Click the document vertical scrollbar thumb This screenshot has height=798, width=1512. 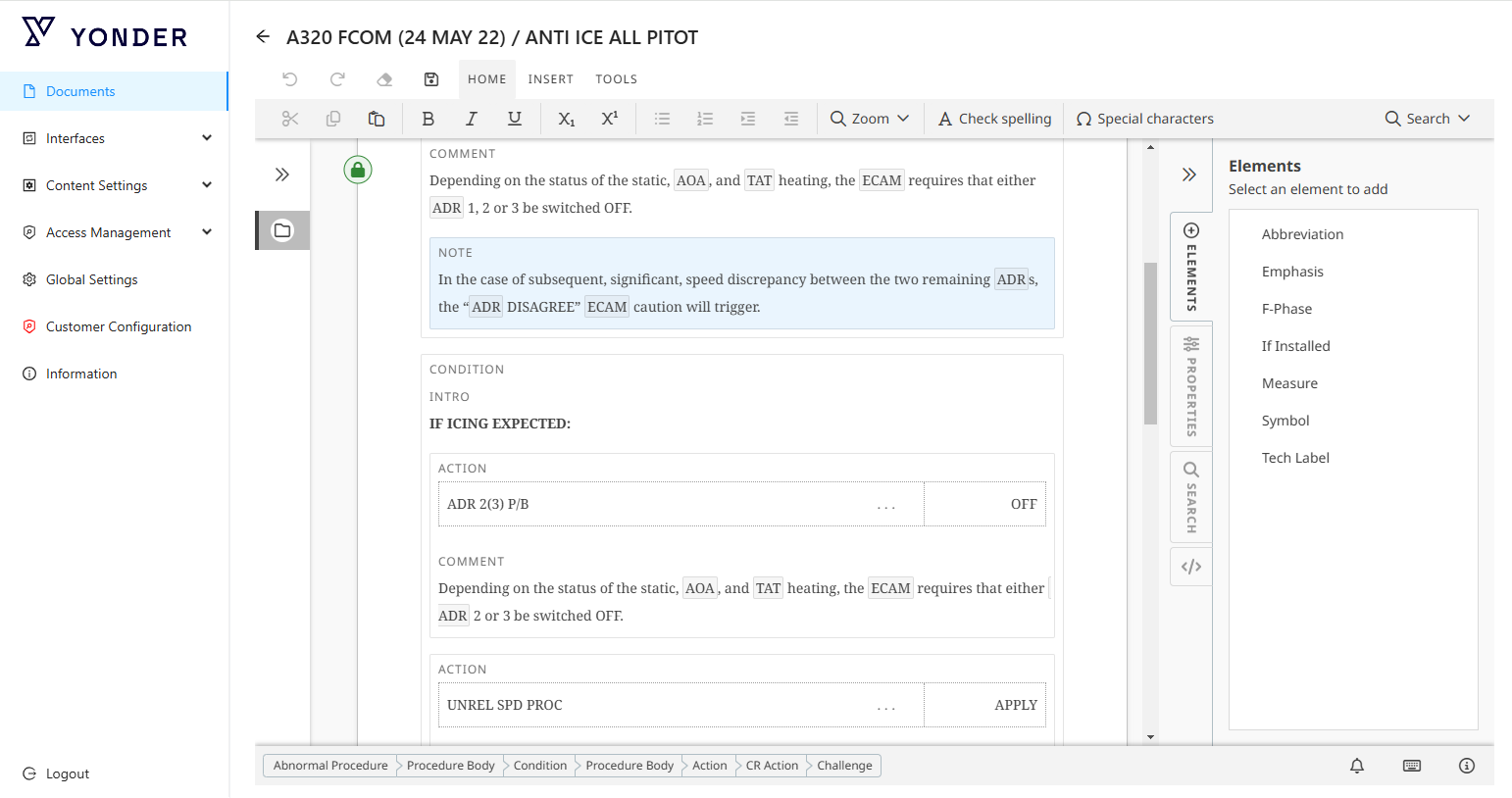1150,343
